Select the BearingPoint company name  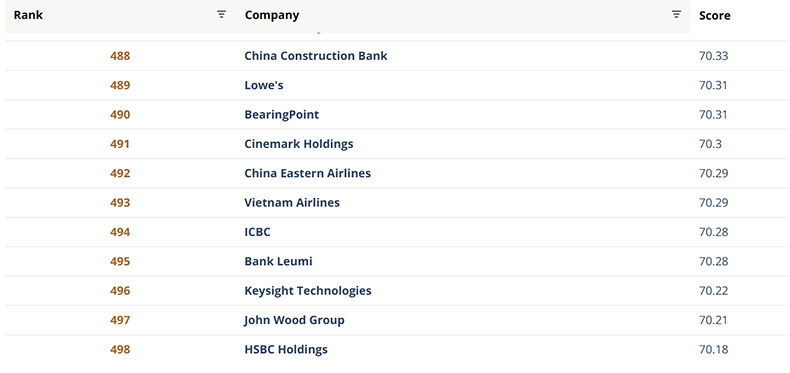pos(282,115)
